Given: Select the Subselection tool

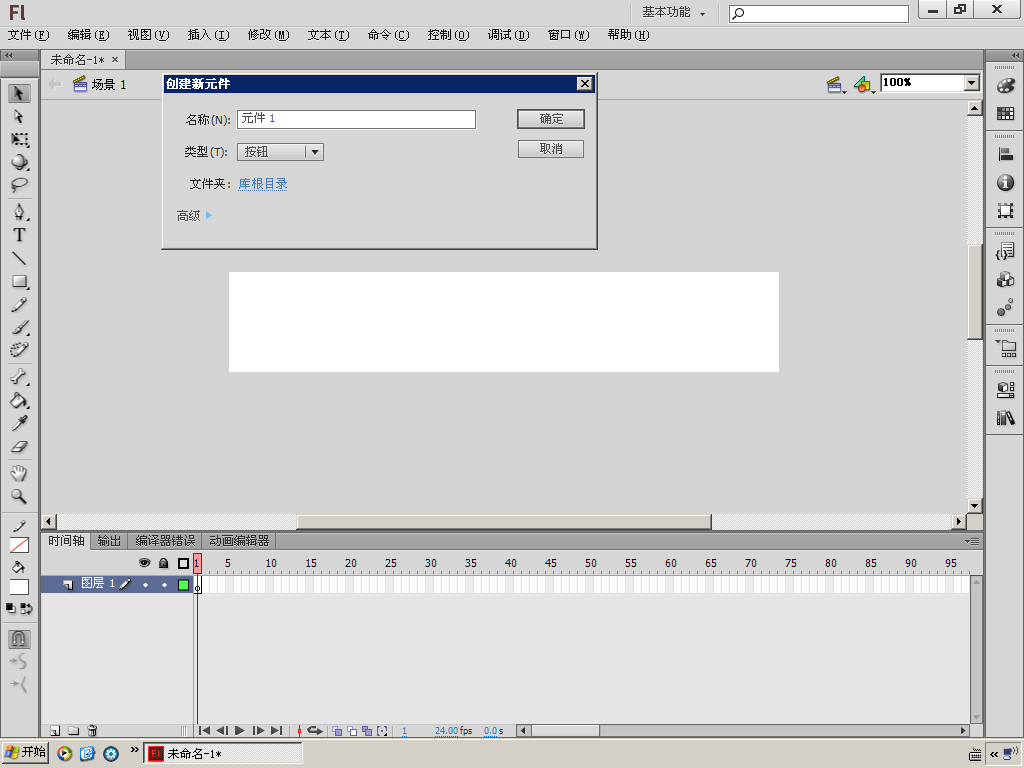Looking at the screenshot, I should 19,116.
